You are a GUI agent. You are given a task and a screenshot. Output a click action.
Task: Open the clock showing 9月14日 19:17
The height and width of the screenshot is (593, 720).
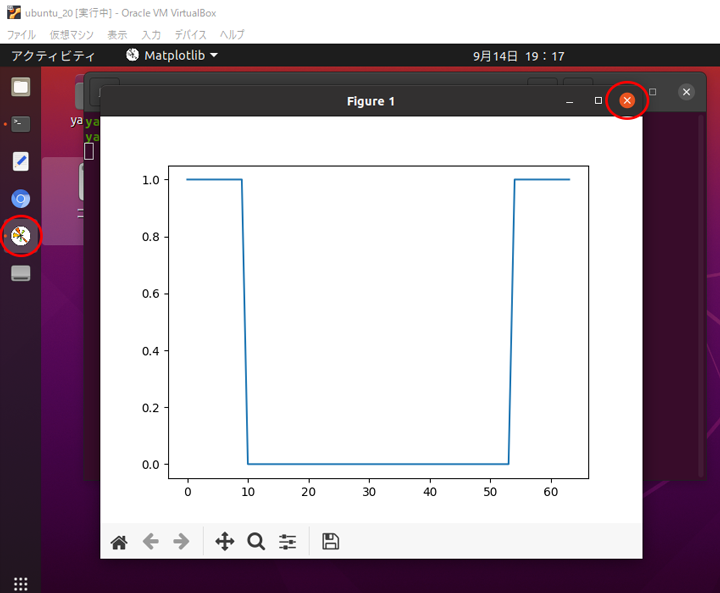click(x=518, y=56)
